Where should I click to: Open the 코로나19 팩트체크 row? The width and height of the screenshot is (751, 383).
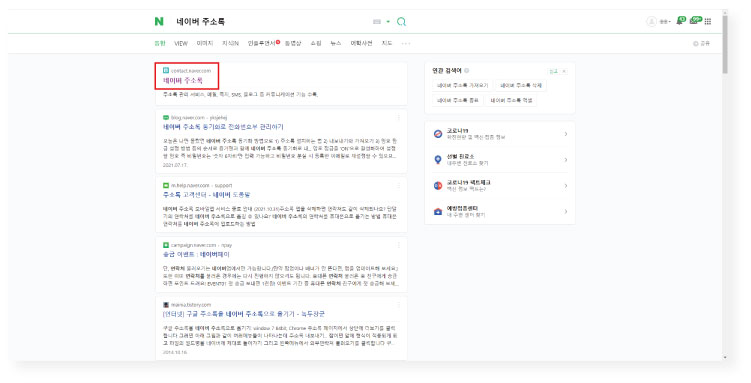(500, 186)
